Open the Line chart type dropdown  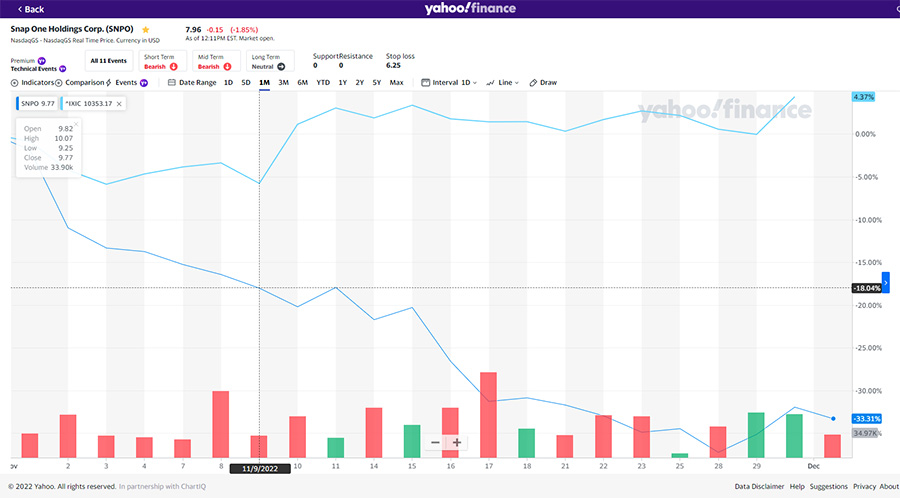pyautogui.click(x=503, y=83)
